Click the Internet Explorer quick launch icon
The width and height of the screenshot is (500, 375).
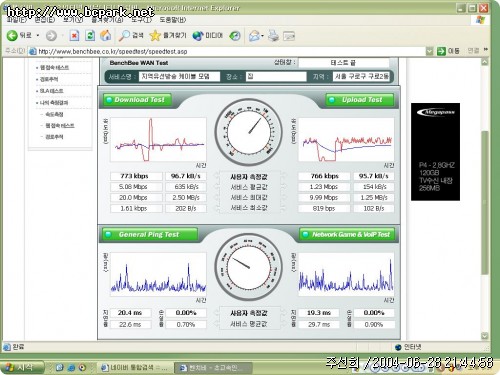pos(71,368)
